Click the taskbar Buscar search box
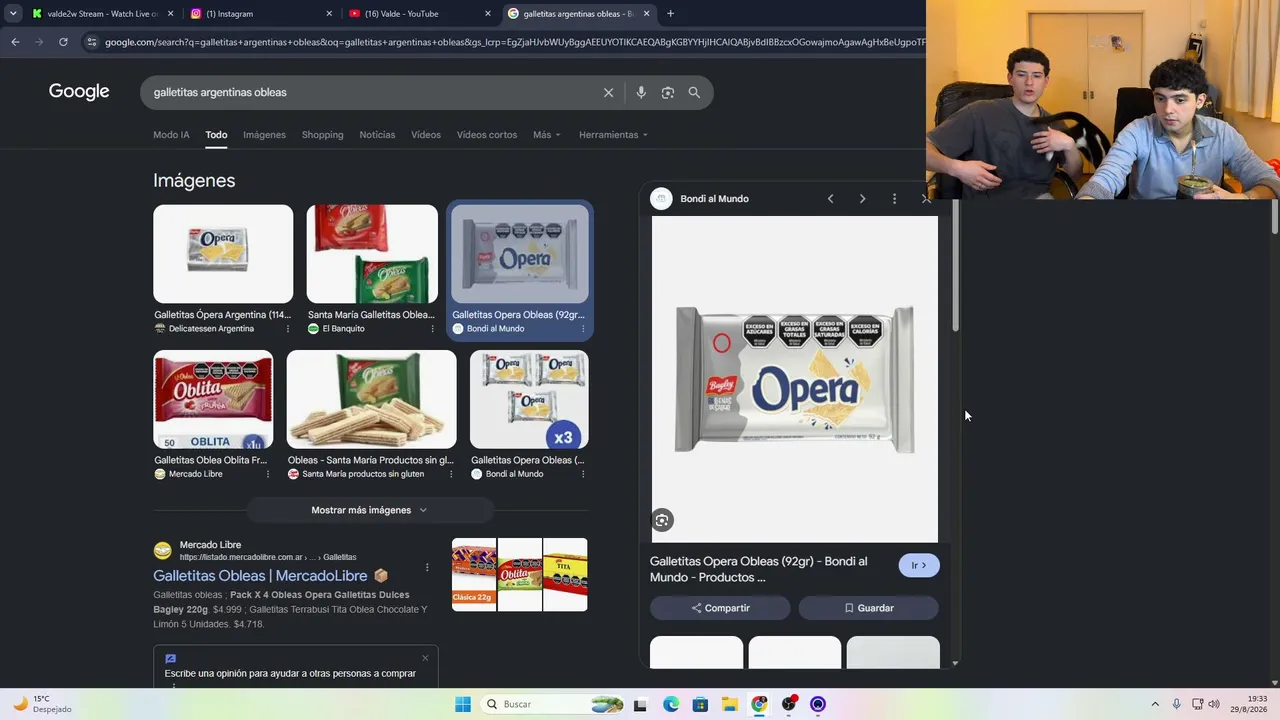The height and width of the screenshot is (720, 1280). [x=553, y=704]
